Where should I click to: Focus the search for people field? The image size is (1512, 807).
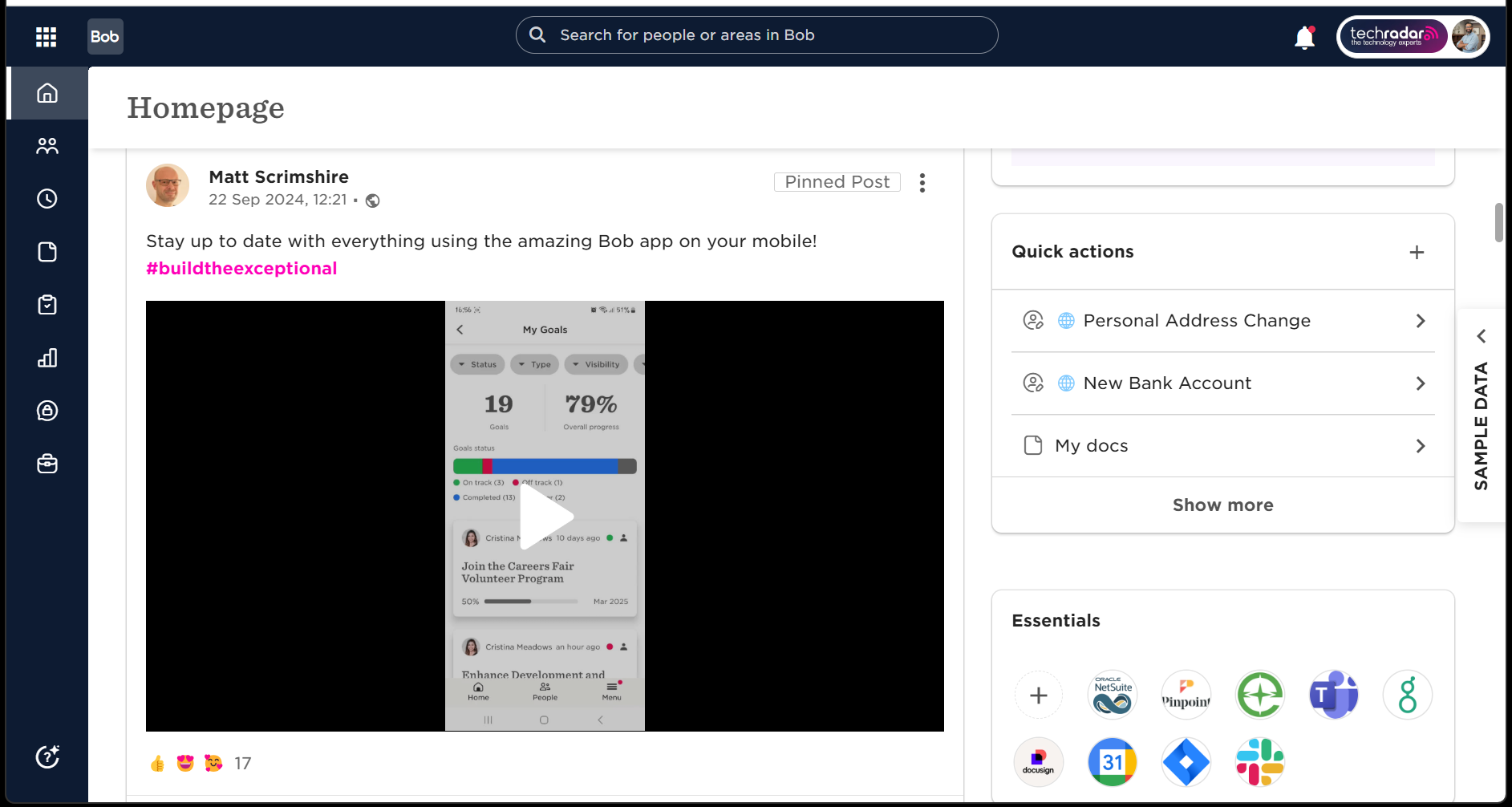[x=757, y=35]
